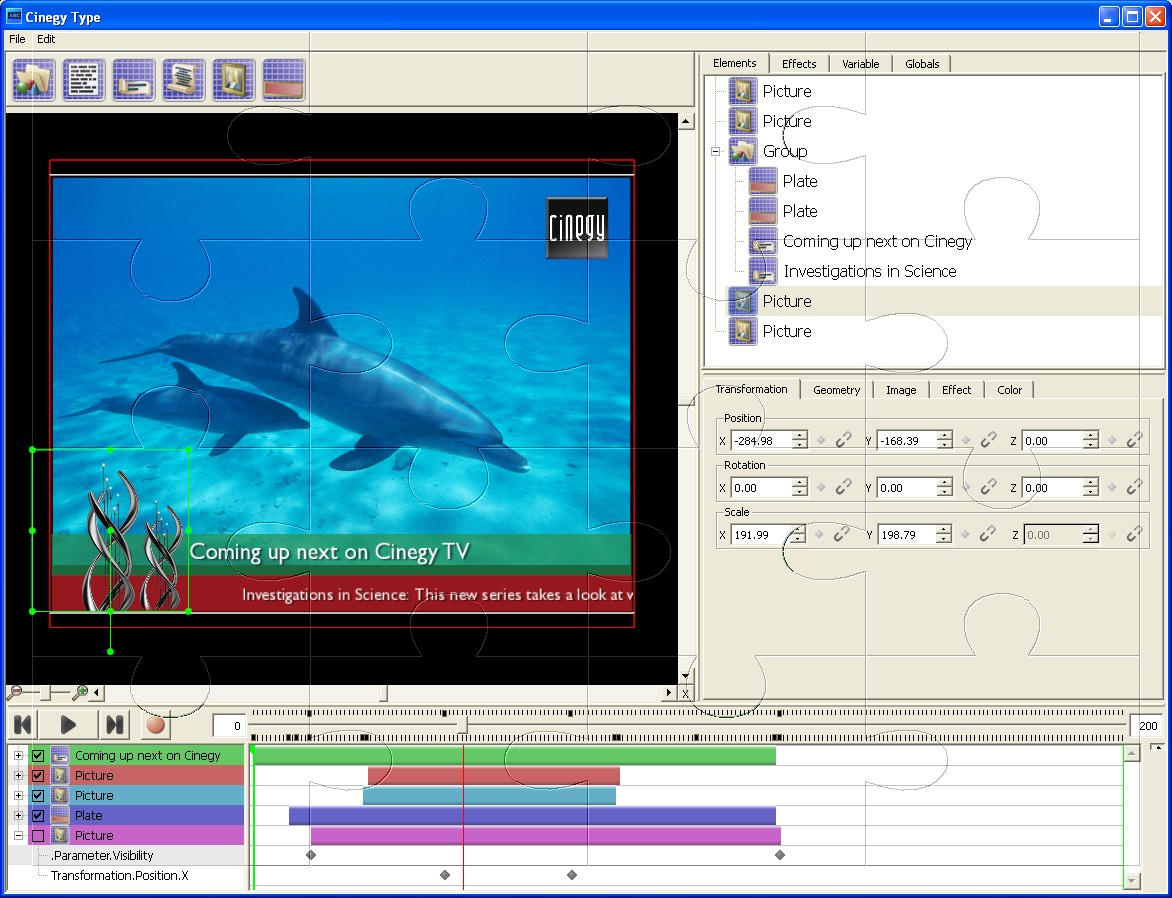
Task: Expand the teal Picture timeline track
Action: coord(19,796)
